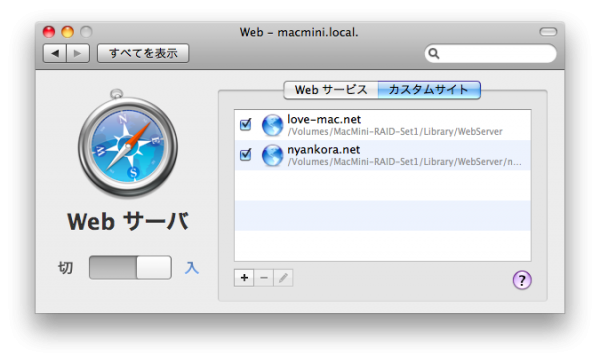Click the back arrow navigation button

pos(55,53)
